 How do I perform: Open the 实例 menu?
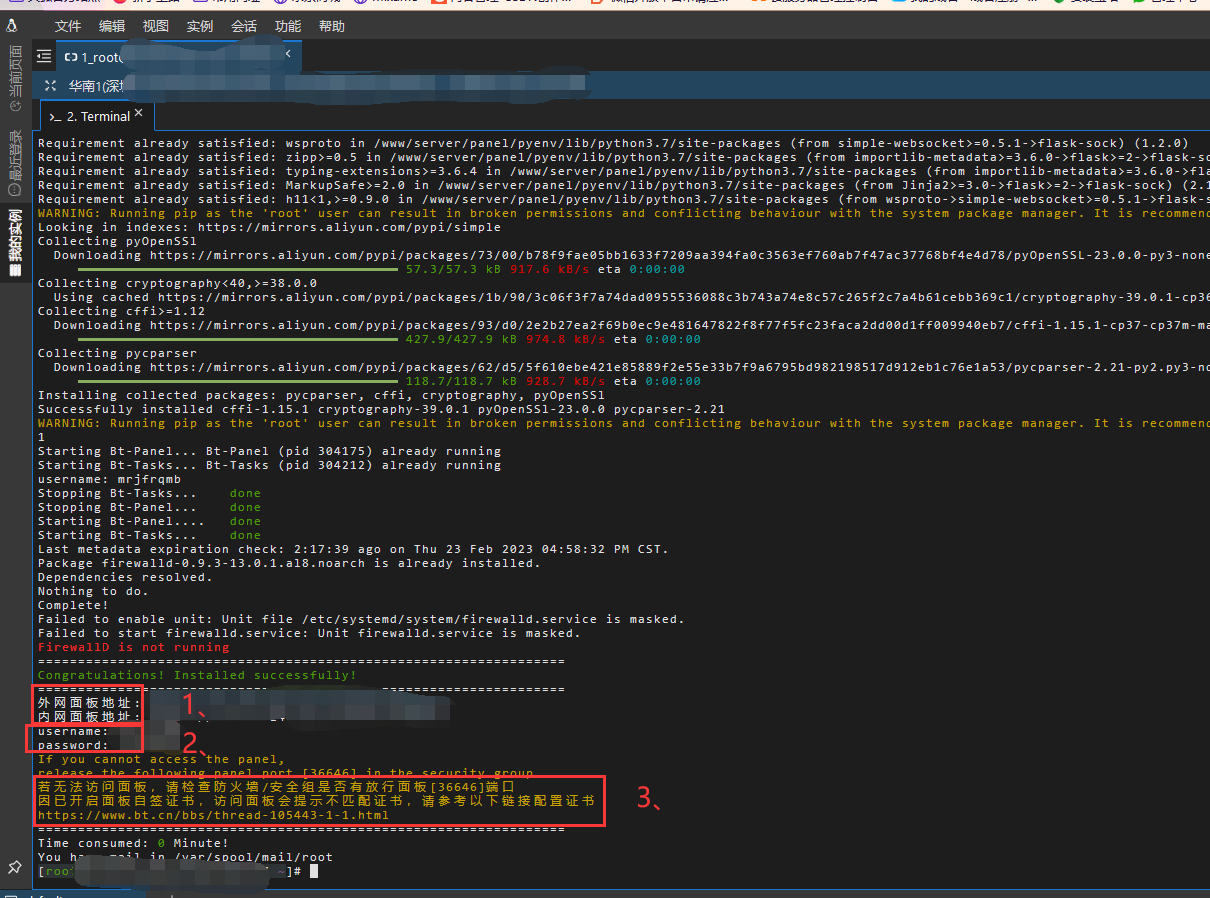coord(200,26)
